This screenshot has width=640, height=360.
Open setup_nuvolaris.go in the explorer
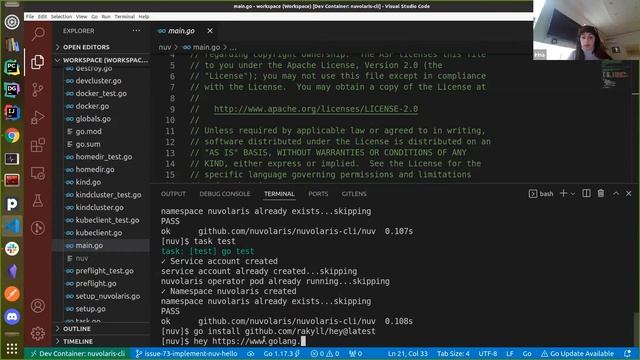pos(108,296)
